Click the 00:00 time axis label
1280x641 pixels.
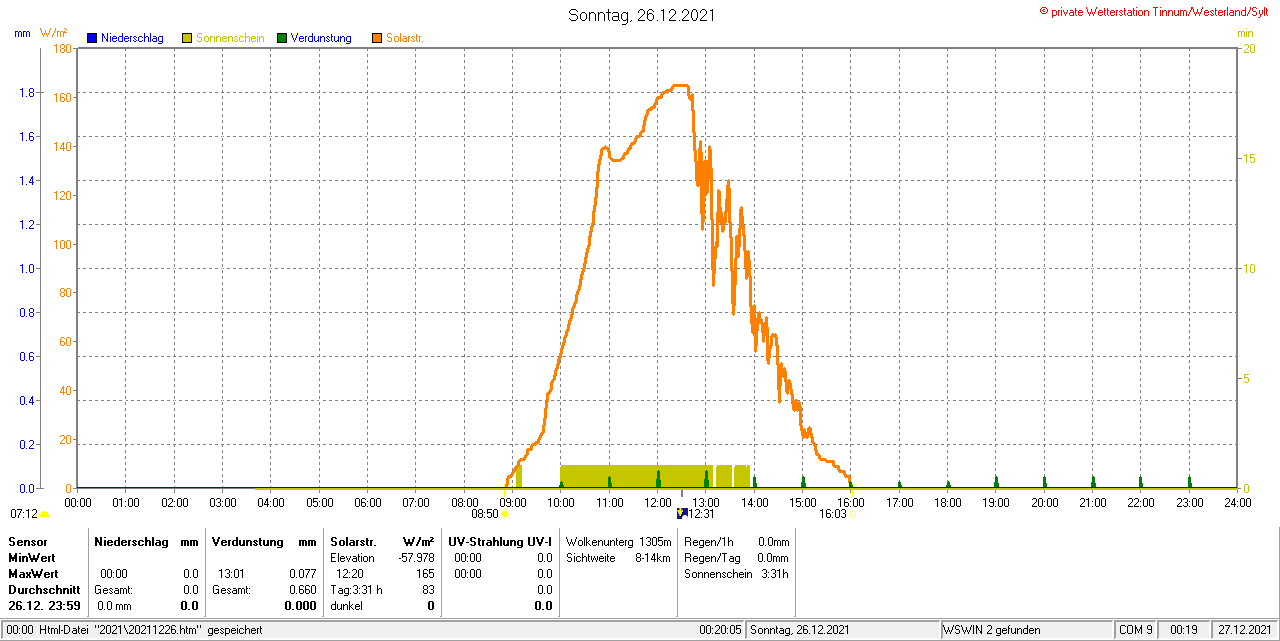point(78,503)
